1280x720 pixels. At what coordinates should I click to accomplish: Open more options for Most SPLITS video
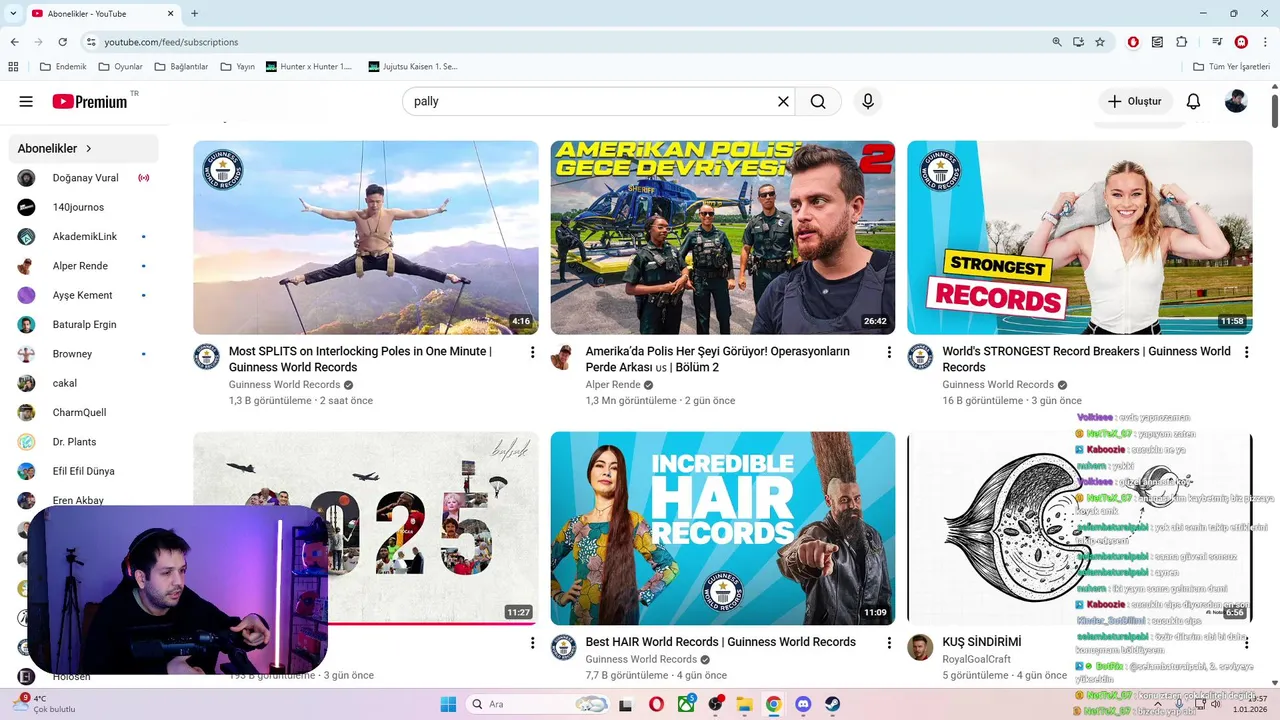pos(532,352)
